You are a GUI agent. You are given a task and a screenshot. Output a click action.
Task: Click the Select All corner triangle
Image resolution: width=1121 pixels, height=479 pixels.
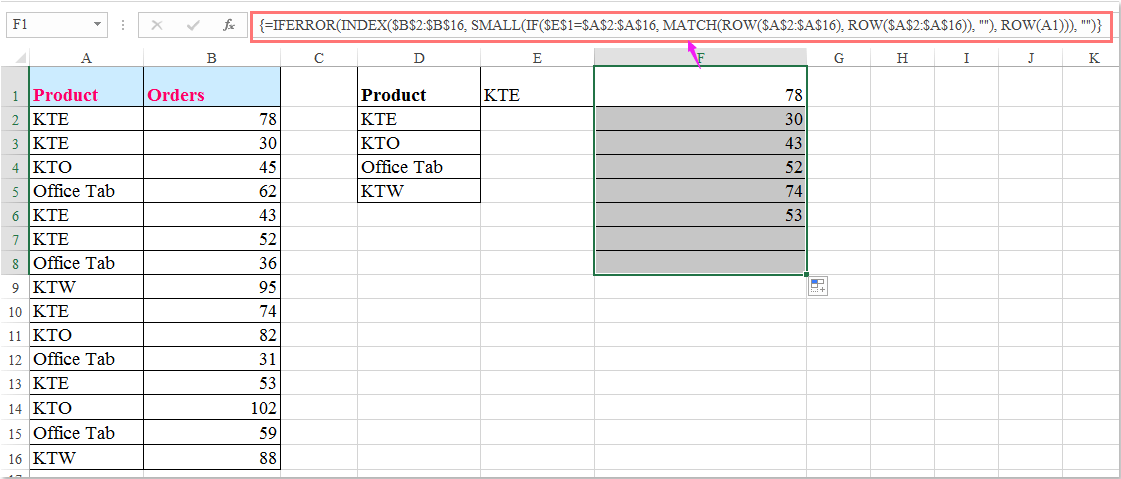pos(20,59)
